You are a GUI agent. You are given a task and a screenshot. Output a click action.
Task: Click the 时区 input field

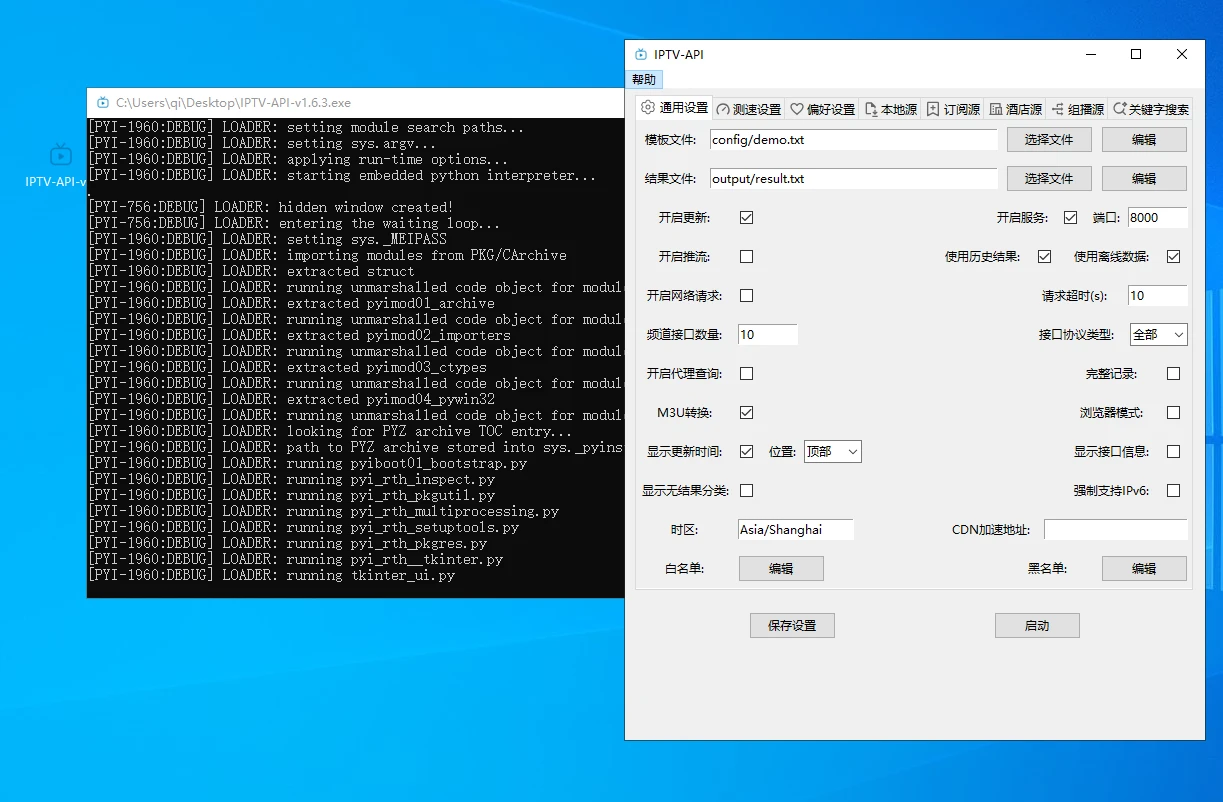click(x=795, y=530)
